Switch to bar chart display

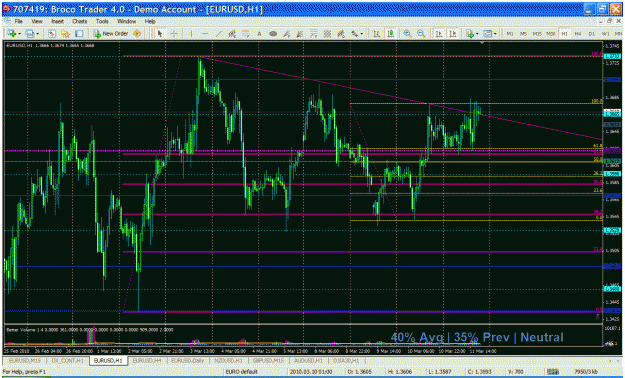pos(376,34)
